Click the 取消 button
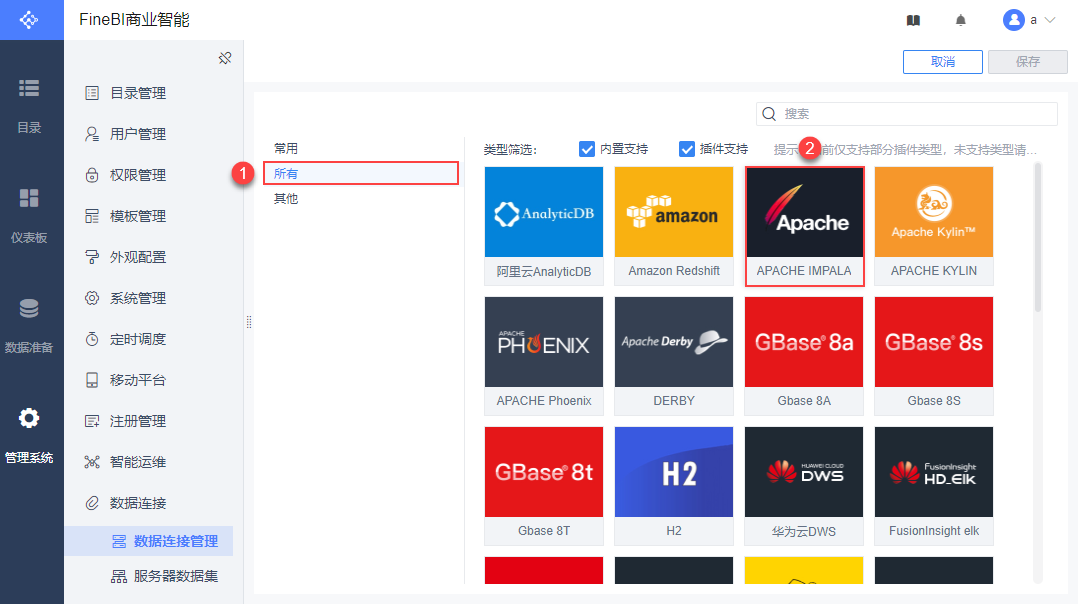The image size is (1078, 604). pyautogui.click(x=943, y=61)
